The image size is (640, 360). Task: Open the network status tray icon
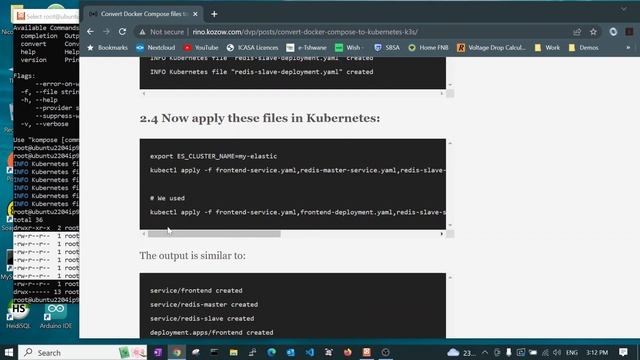point(545,352)
